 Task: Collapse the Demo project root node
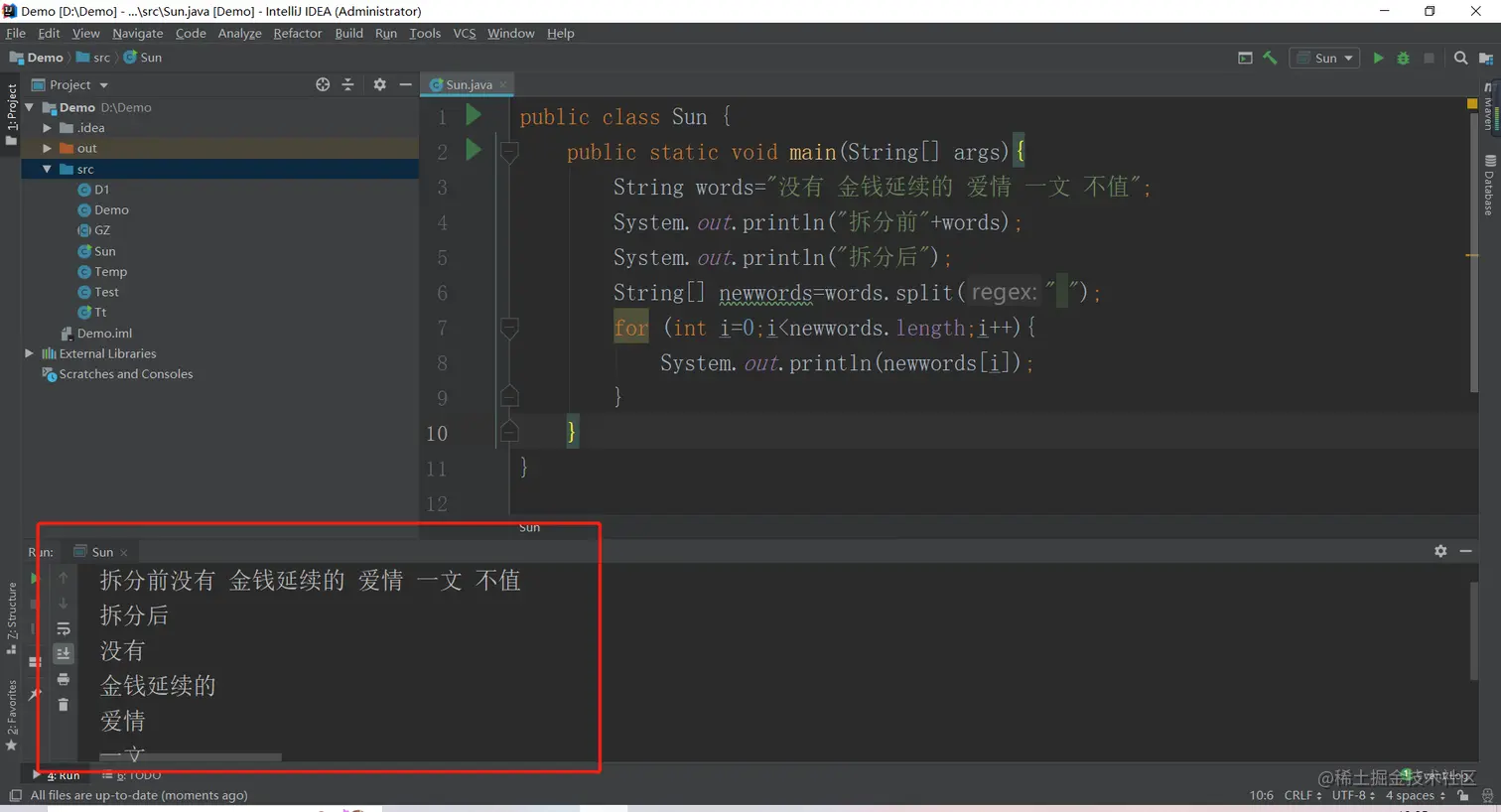(x=29, y=107)
